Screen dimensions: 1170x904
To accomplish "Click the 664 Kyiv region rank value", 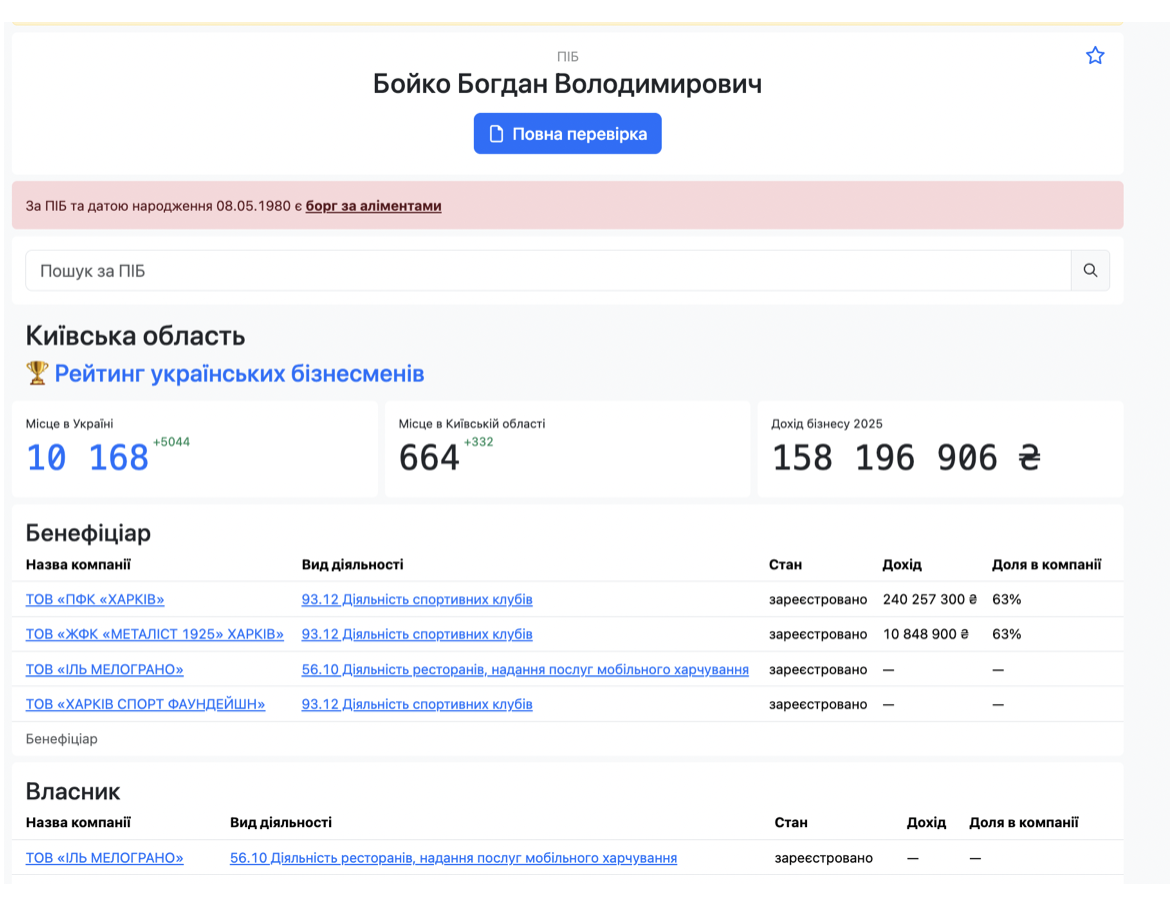I will (429, 457).
